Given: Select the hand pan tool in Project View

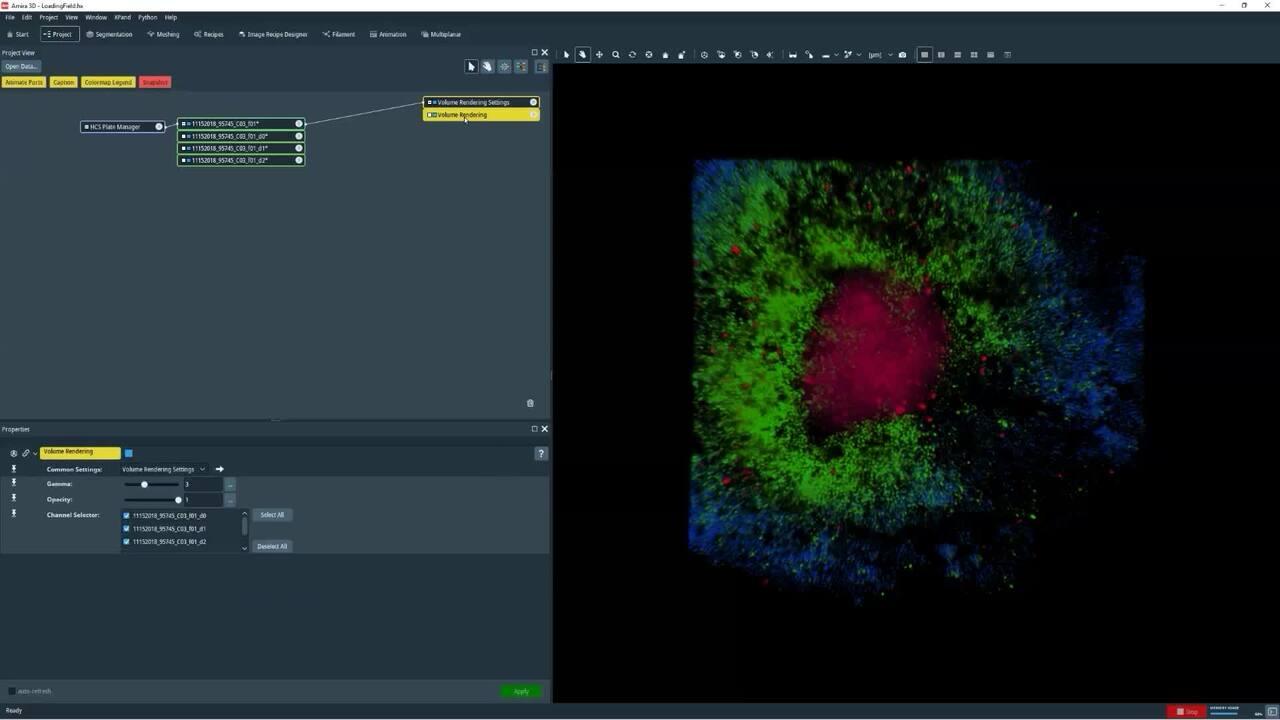Looking at the screenshot, I should click(x=488, y=67).
